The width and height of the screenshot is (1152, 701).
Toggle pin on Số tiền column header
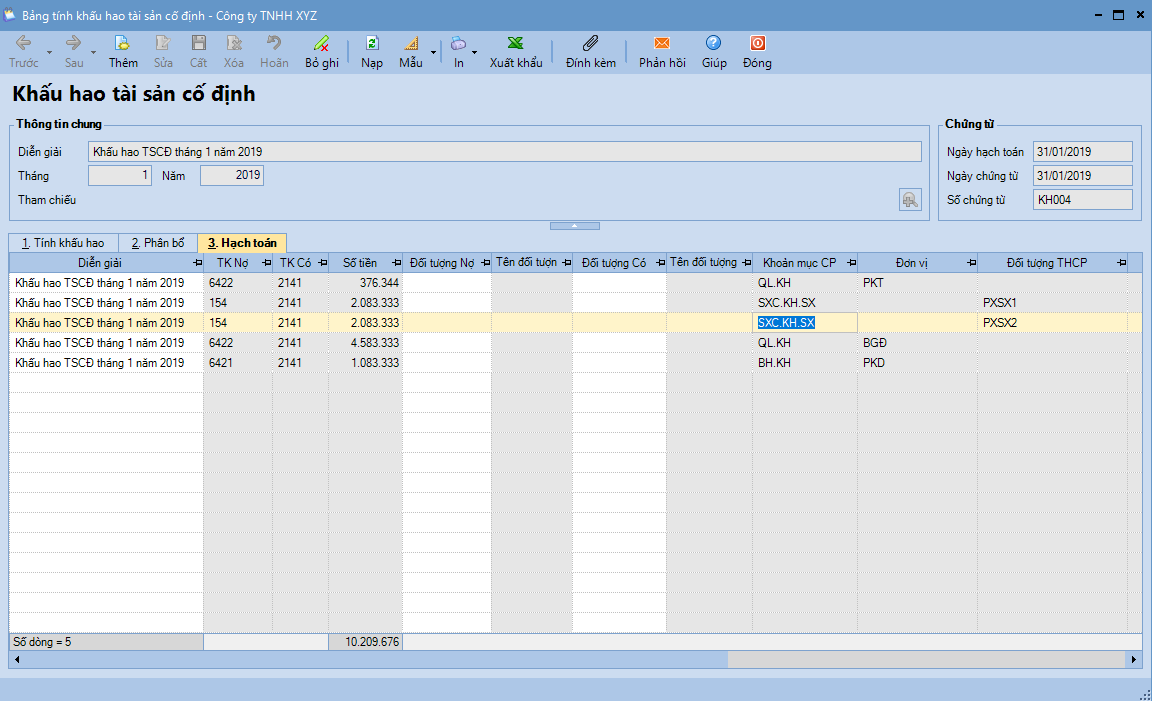click(395, 263)
